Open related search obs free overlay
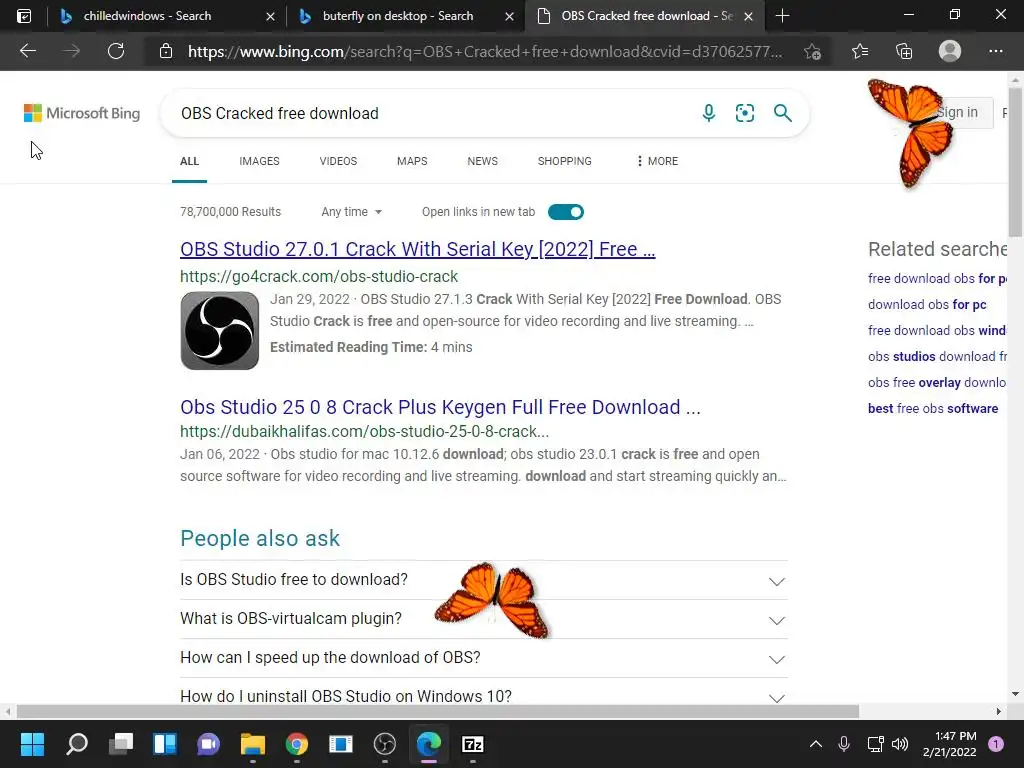 [936, 382]
